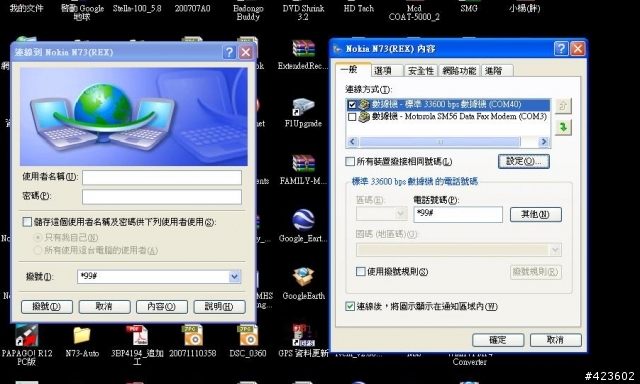Click the 設定(O)... configure button
This screenshot has height=384, width=640.
point(524,161)
